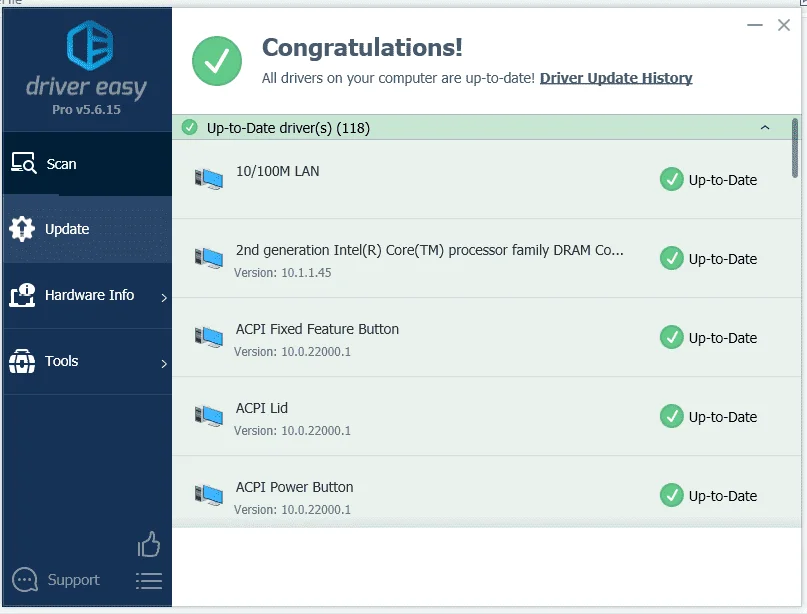The image size is (807, 614).
Task: Click the driver list vertical scrollbar
Action: [795, 148]
